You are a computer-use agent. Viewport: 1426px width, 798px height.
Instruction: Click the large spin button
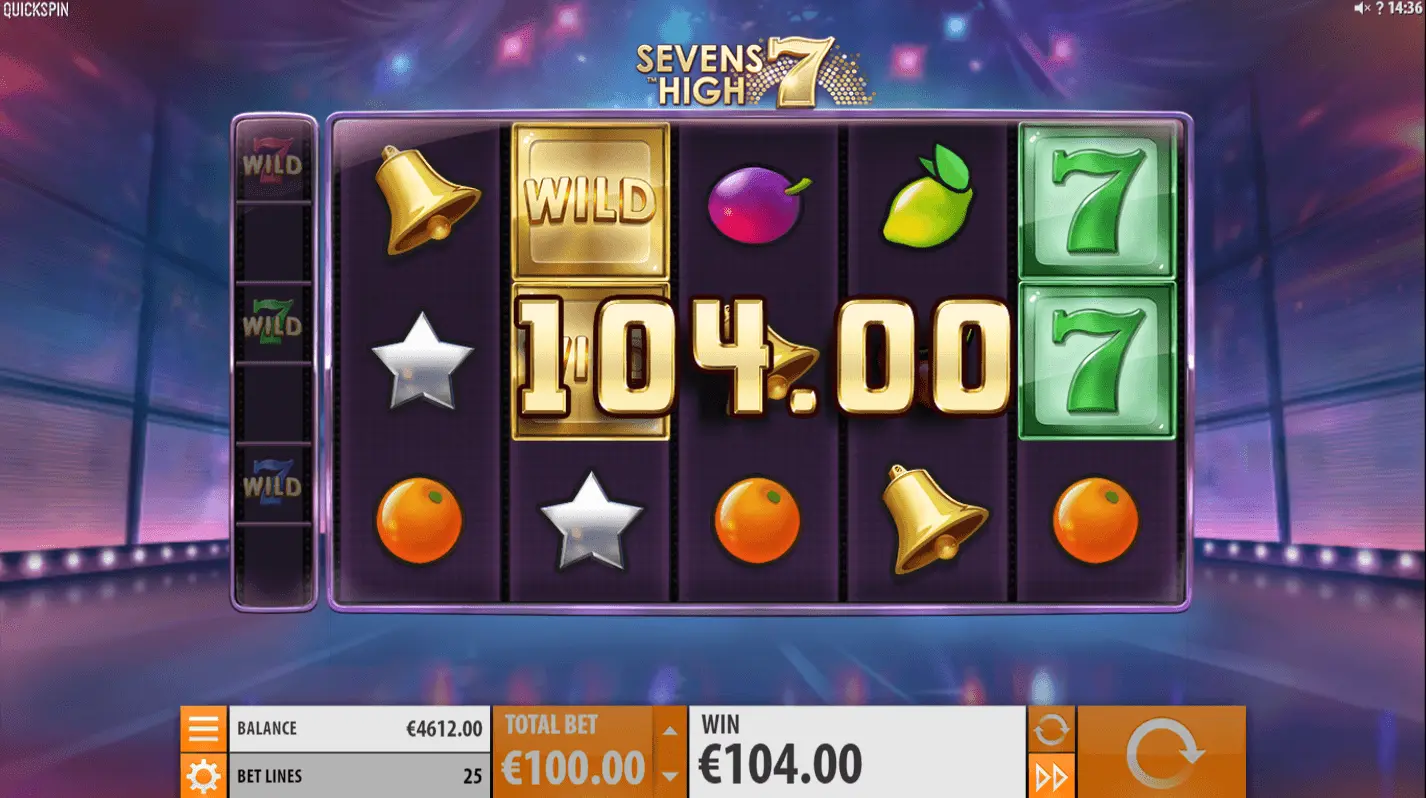click(1161, 752)
